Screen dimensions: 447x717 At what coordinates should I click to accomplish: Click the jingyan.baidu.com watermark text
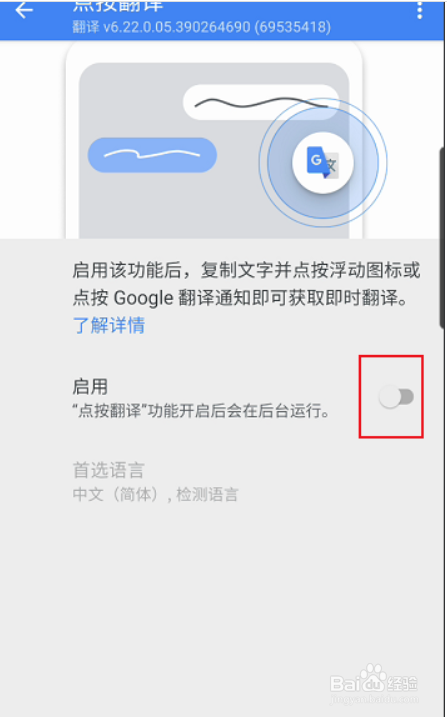point(374,699)
